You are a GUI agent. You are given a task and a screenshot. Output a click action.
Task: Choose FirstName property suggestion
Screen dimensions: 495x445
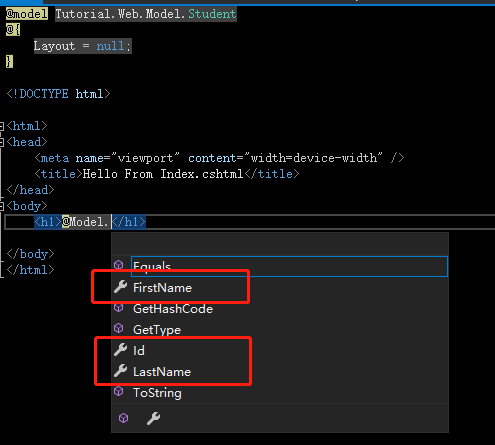162,288
